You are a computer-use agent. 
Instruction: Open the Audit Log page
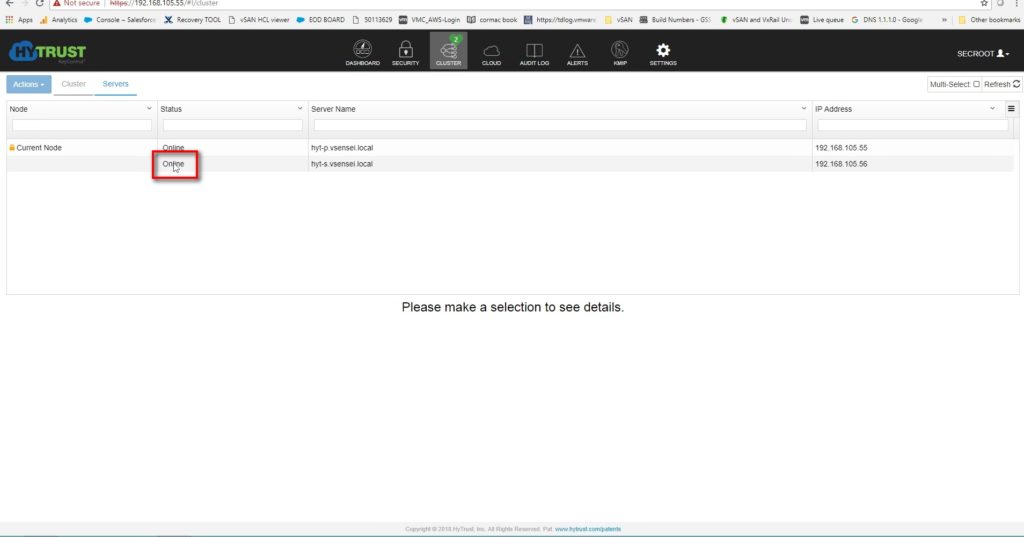click(x=535, y=53)
